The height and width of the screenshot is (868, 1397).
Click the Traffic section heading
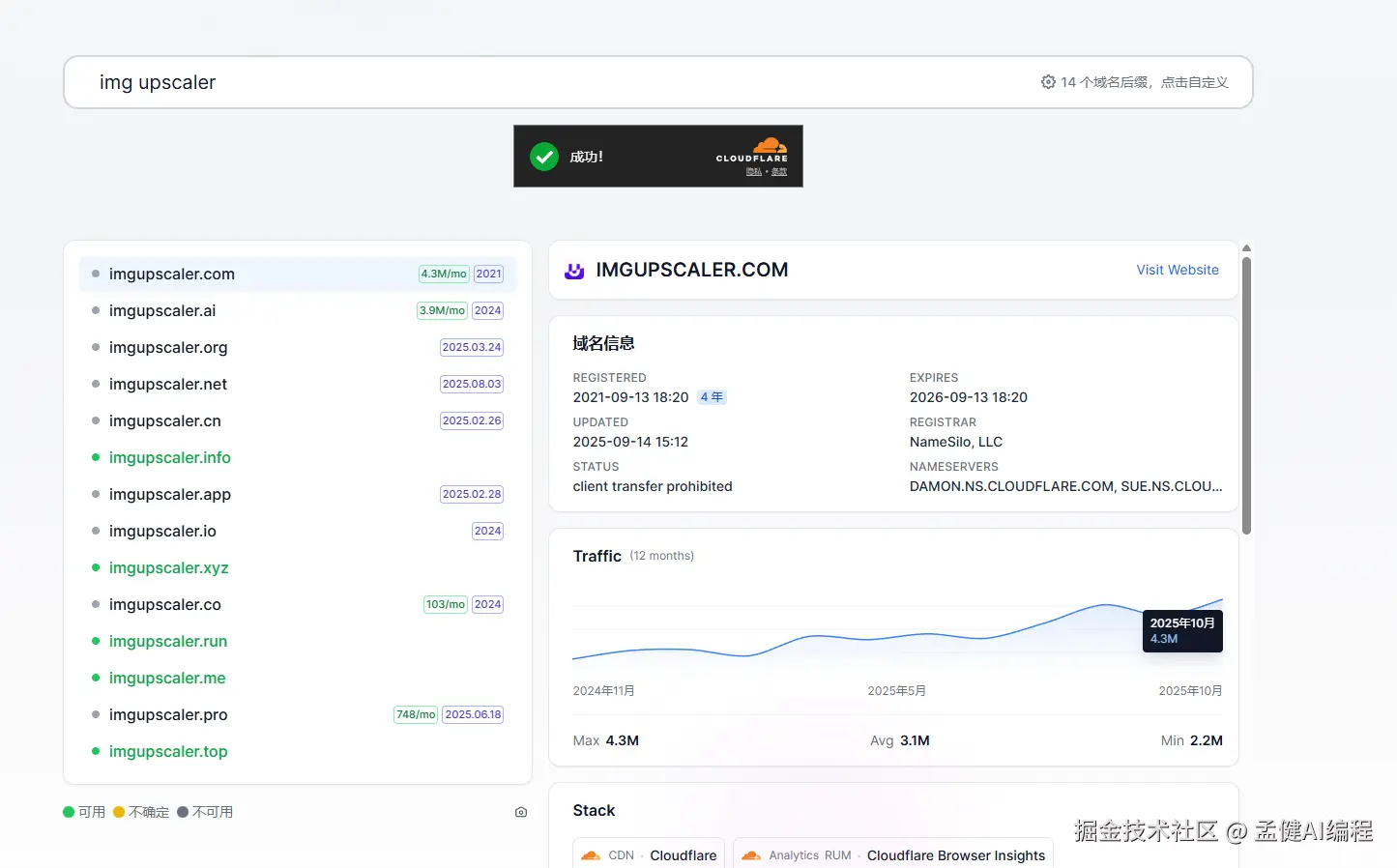597,556
